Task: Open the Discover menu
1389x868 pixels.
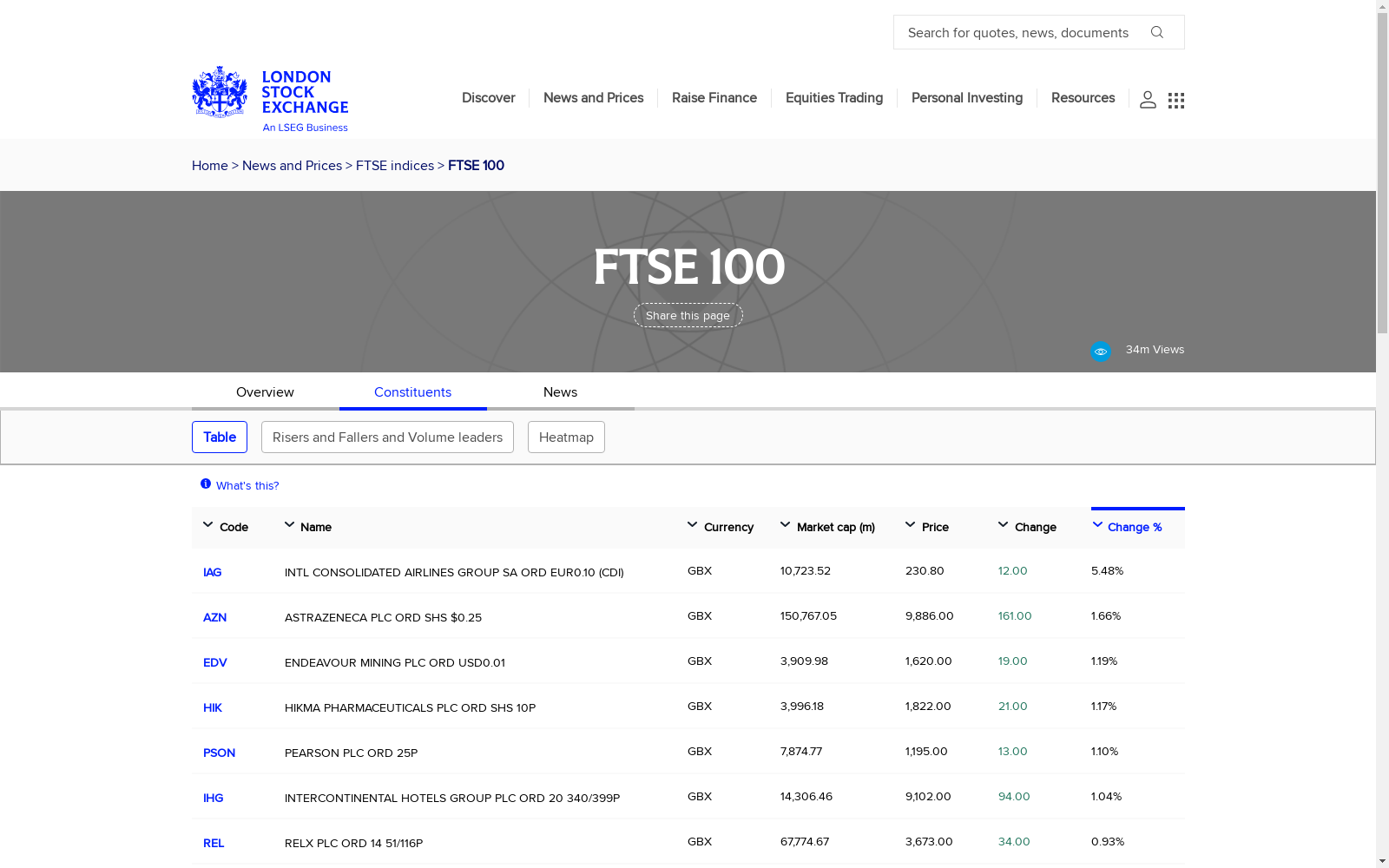Action: [x=488, y=98]
